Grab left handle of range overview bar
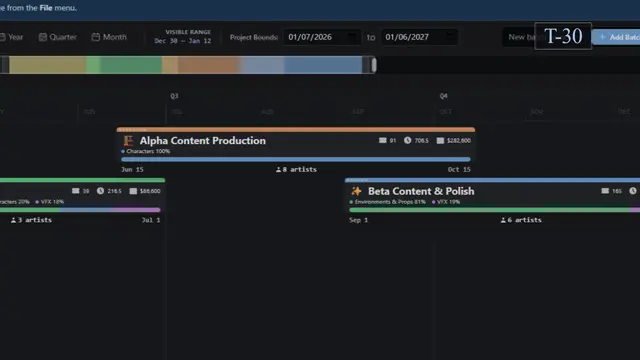The image size is (640, 360). (4, 65)
